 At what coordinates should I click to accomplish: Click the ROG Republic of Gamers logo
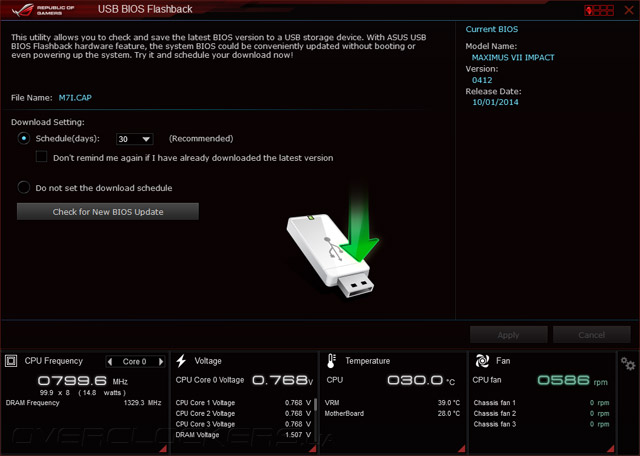[x=43, y=10]
